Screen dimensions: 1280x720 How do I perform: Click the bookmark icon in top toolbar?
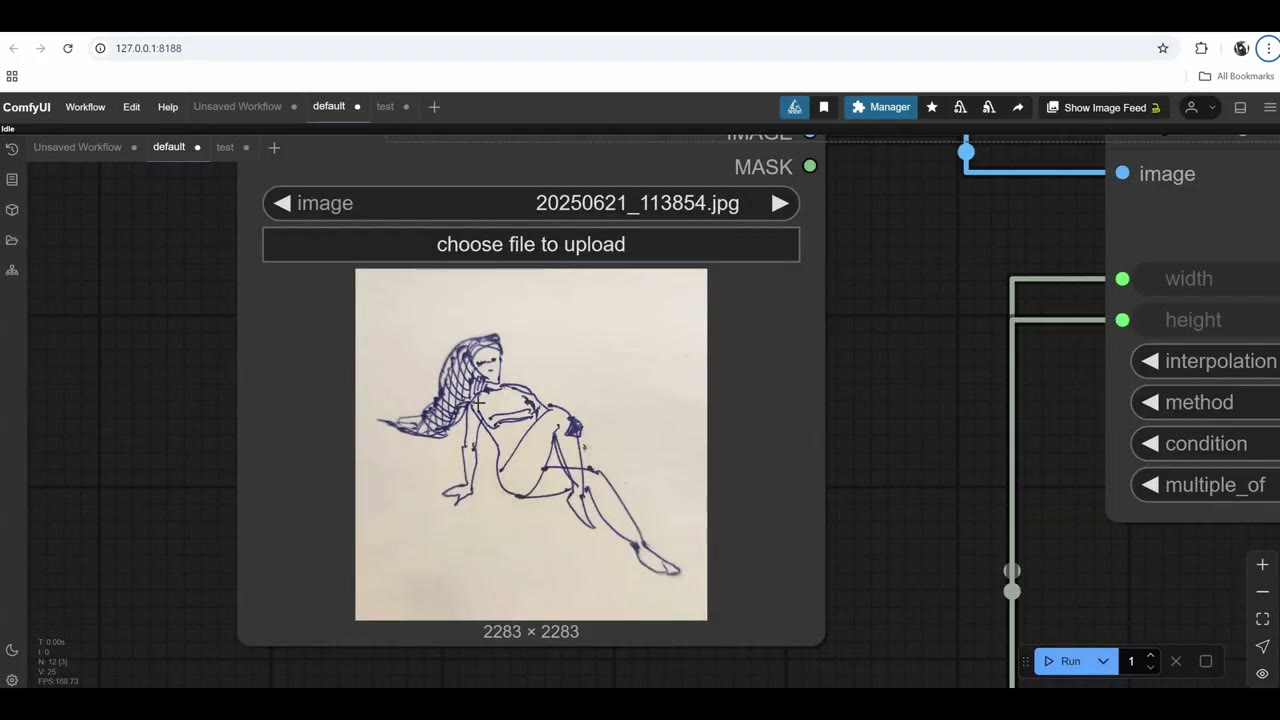[x=824, y=107]
